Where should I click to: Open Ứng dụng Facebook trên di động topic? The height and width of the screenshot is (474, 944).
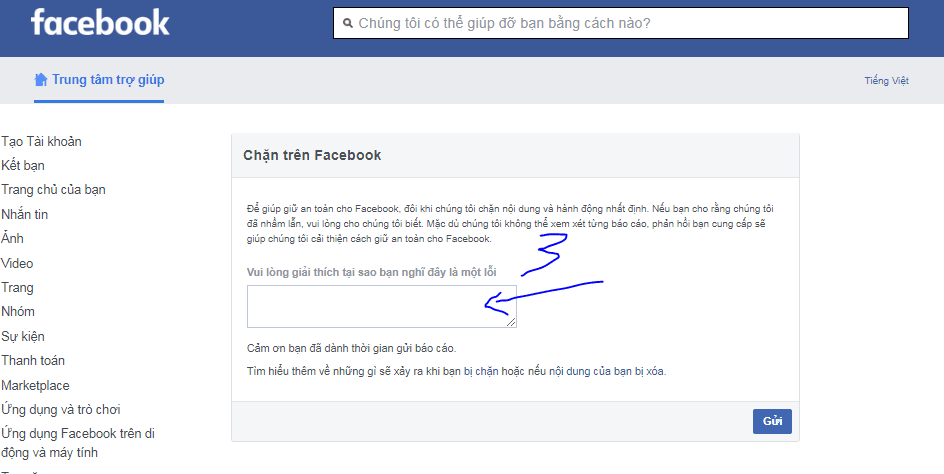[x=78, y=443]
